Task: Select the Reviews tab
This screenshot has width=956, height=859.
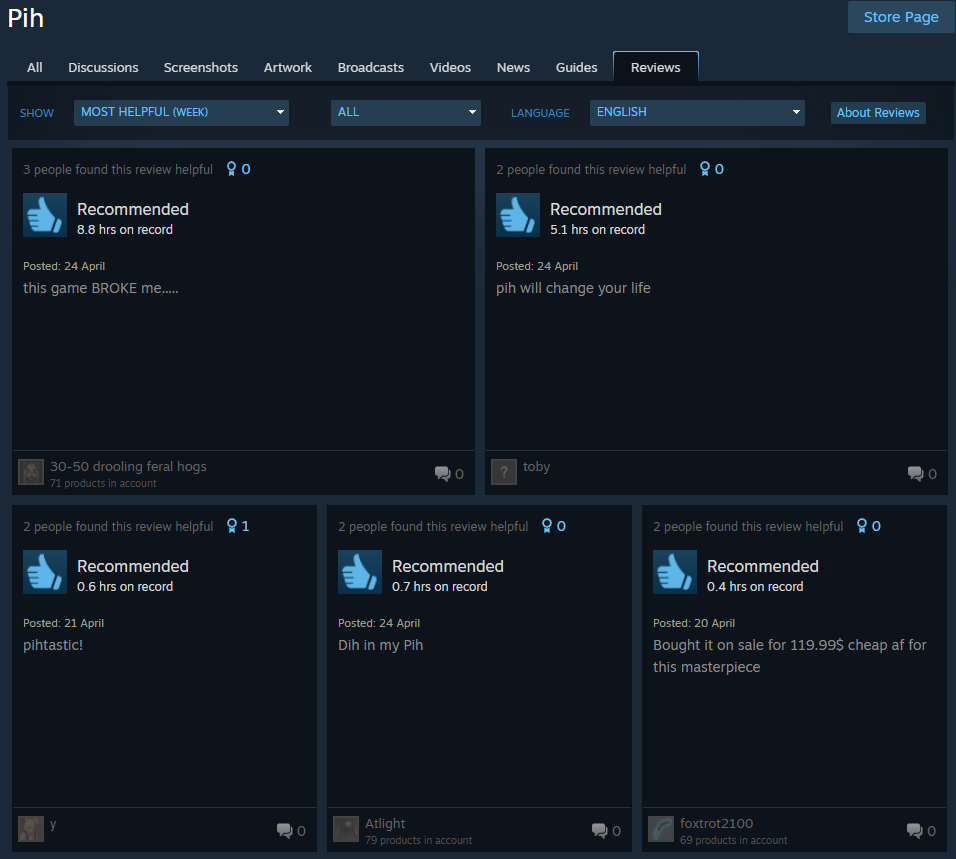Action: coord(655,67)
